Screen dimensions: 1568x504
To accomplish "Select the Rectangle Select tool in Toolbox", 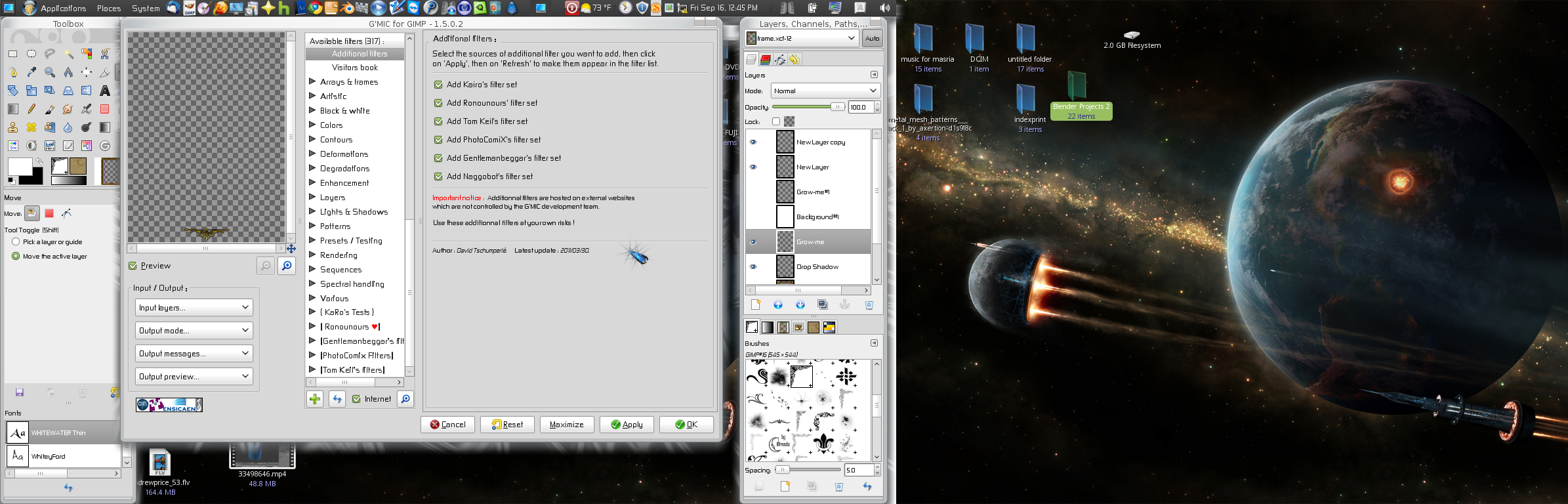I will click(13, 54).
